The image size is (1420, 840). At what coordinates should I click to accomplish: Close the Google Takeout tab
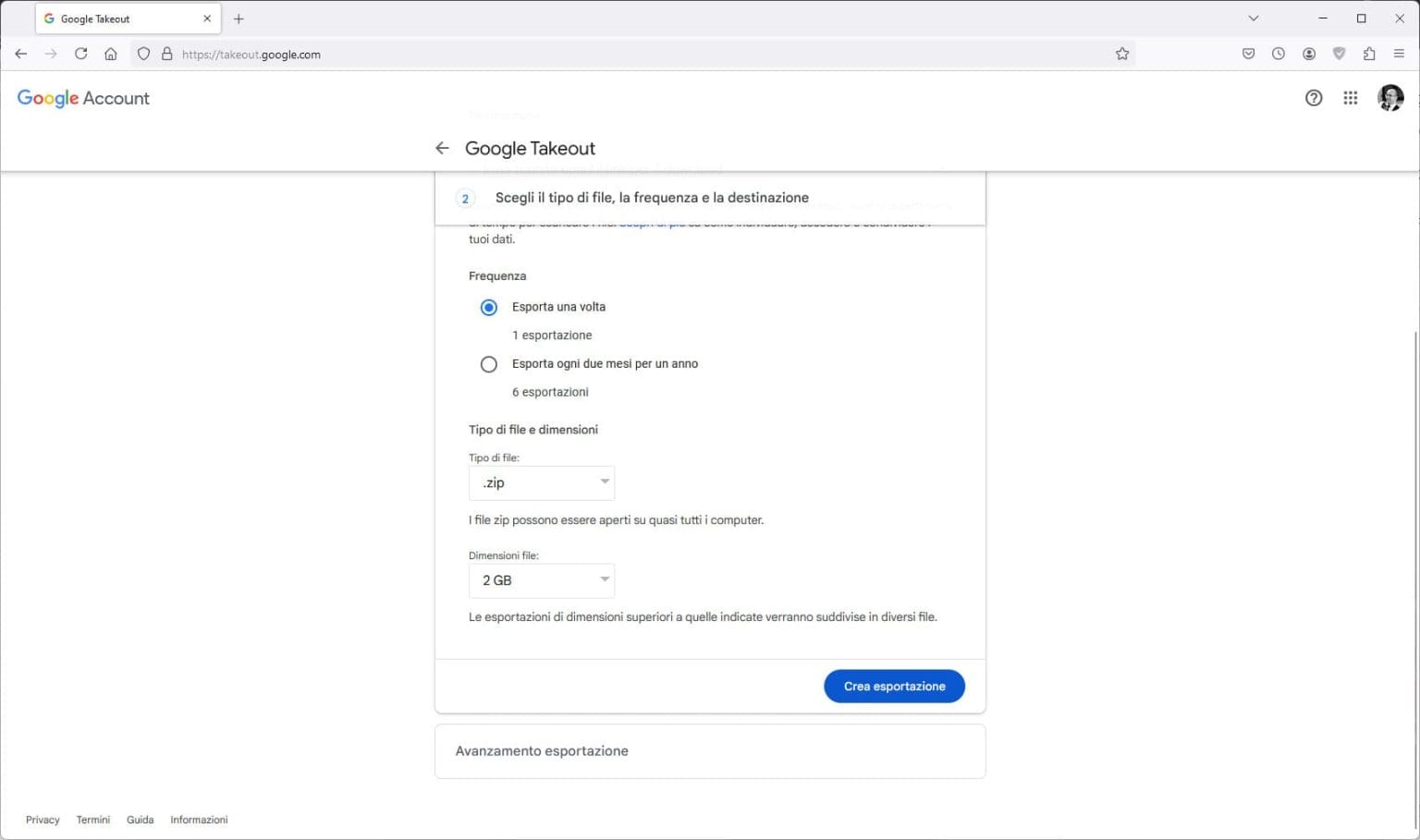[207, 18]
